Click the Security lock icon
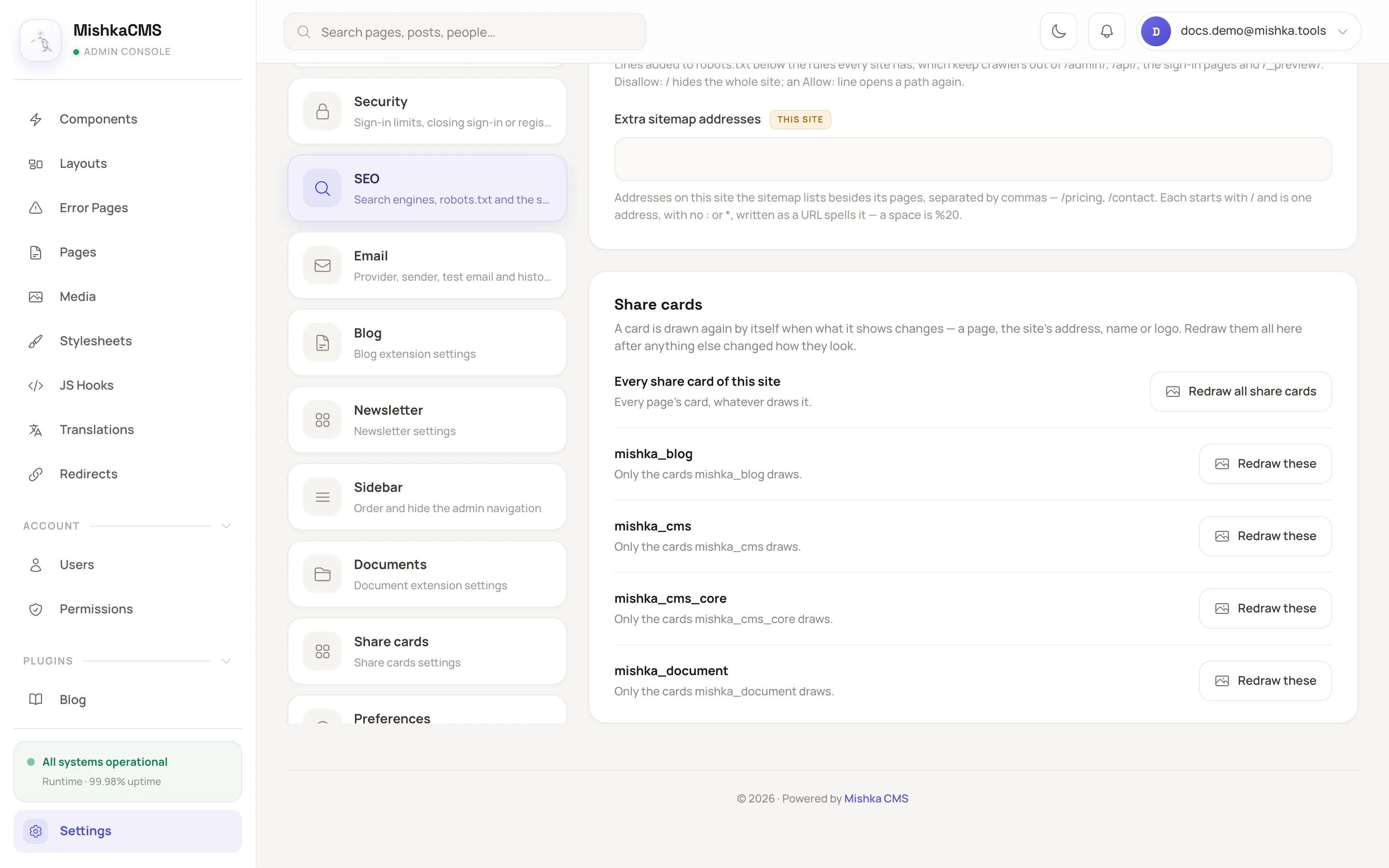The image size is (1389, 868). [322, 111]
